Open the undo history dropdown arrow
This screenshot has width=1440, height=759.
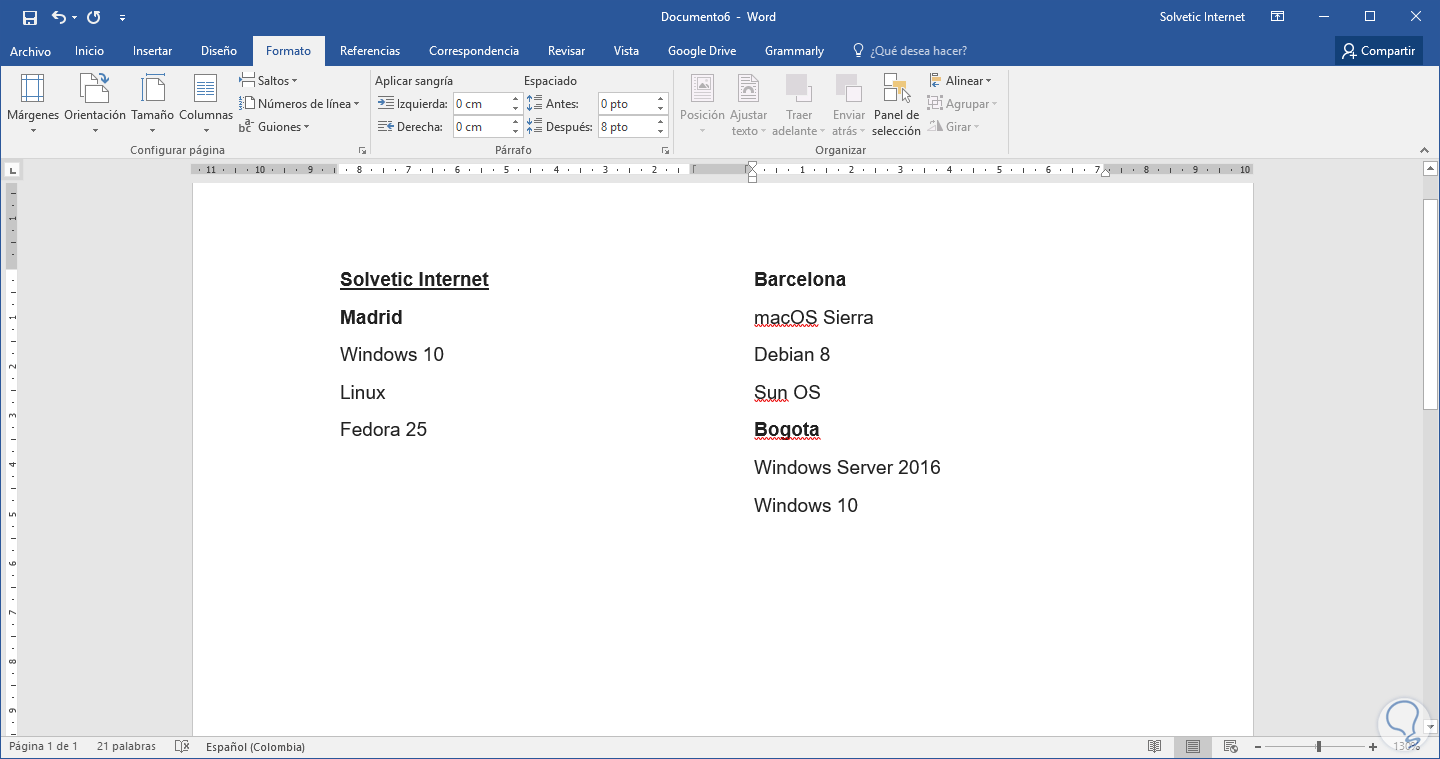(x=74, y=17)
